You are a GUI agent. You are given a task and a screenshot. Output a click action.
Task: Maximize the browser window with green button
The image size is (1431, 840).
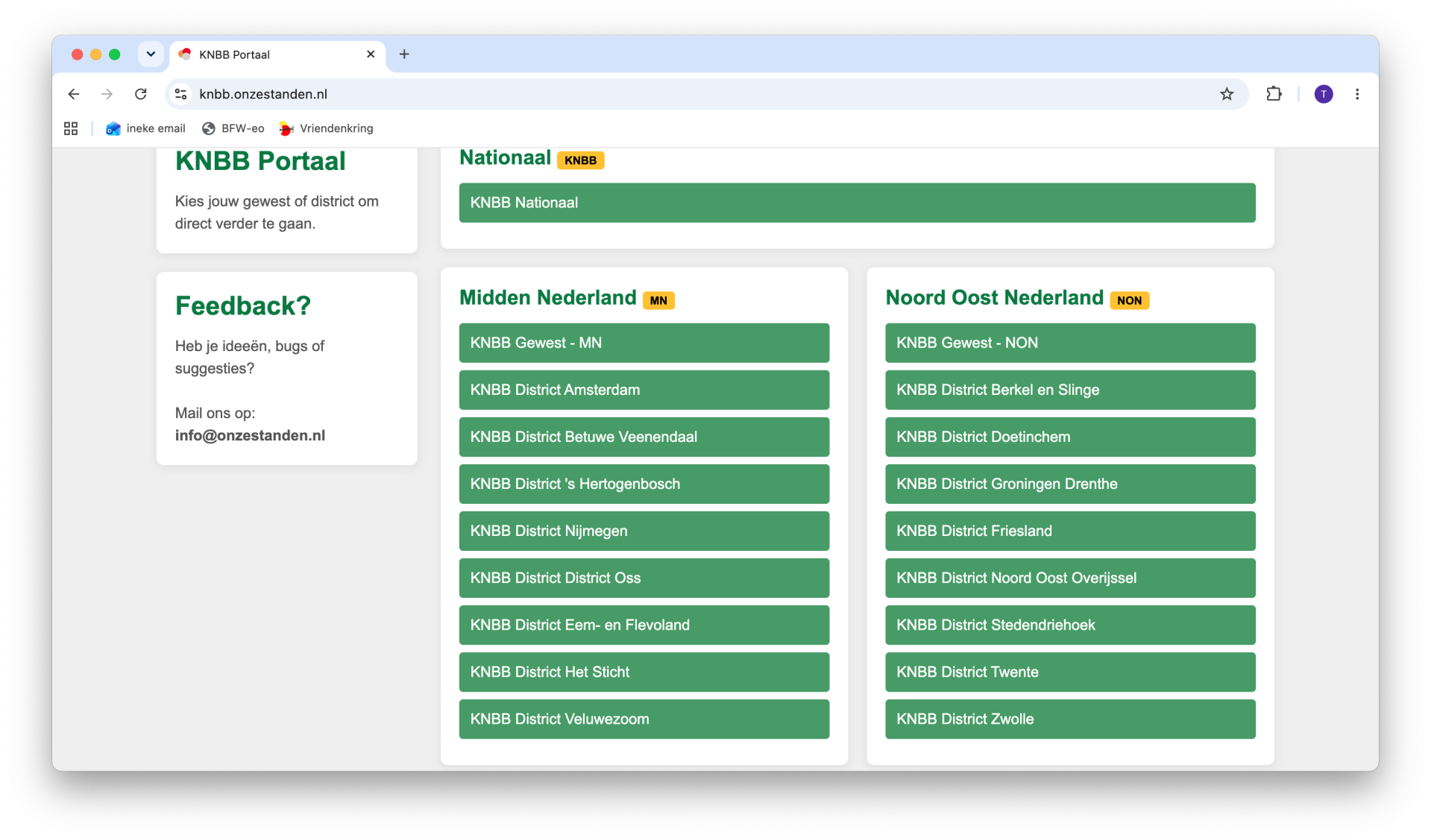click(x=114, y=54)
